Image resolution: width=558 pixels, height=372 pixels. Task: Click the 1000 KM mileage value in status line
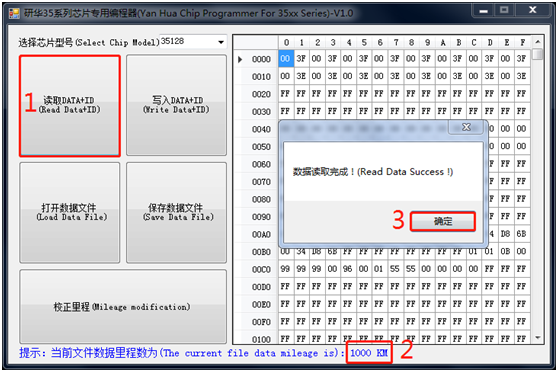click(369, 353)
